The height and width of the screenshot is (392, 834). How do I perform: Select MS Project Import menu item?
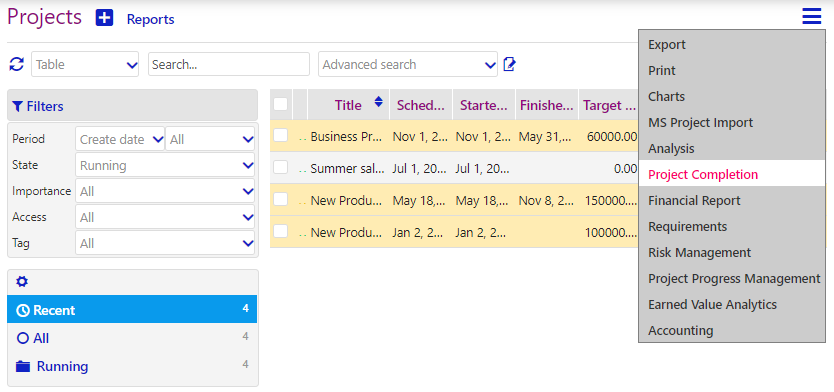(x=732, y=122)
